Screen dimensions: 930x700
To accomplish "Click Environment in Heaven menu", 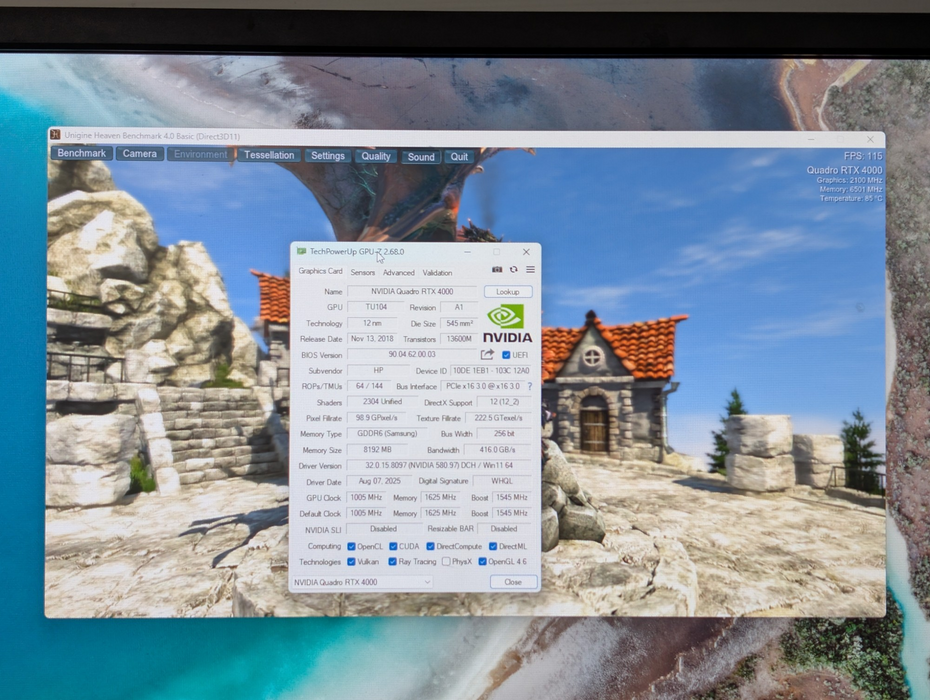I will [200, 154].
